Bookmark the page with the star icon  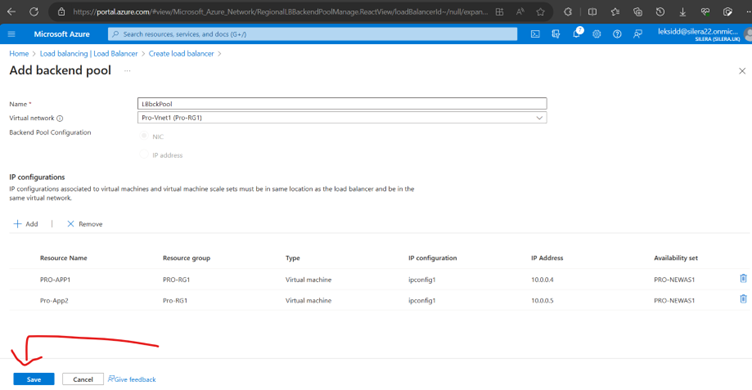[x=540, y=12]
